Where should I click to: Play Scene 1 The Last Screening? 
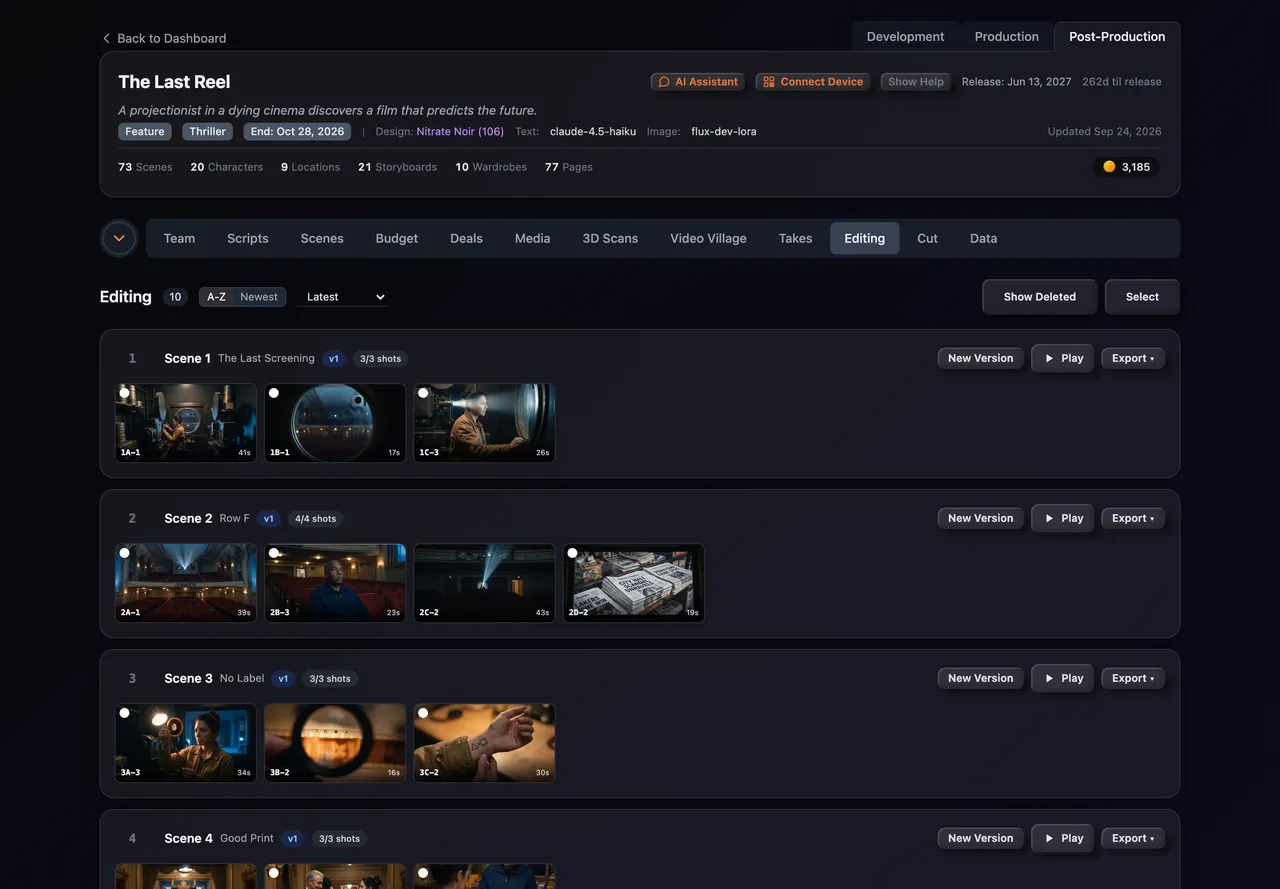coord(1062,358)
